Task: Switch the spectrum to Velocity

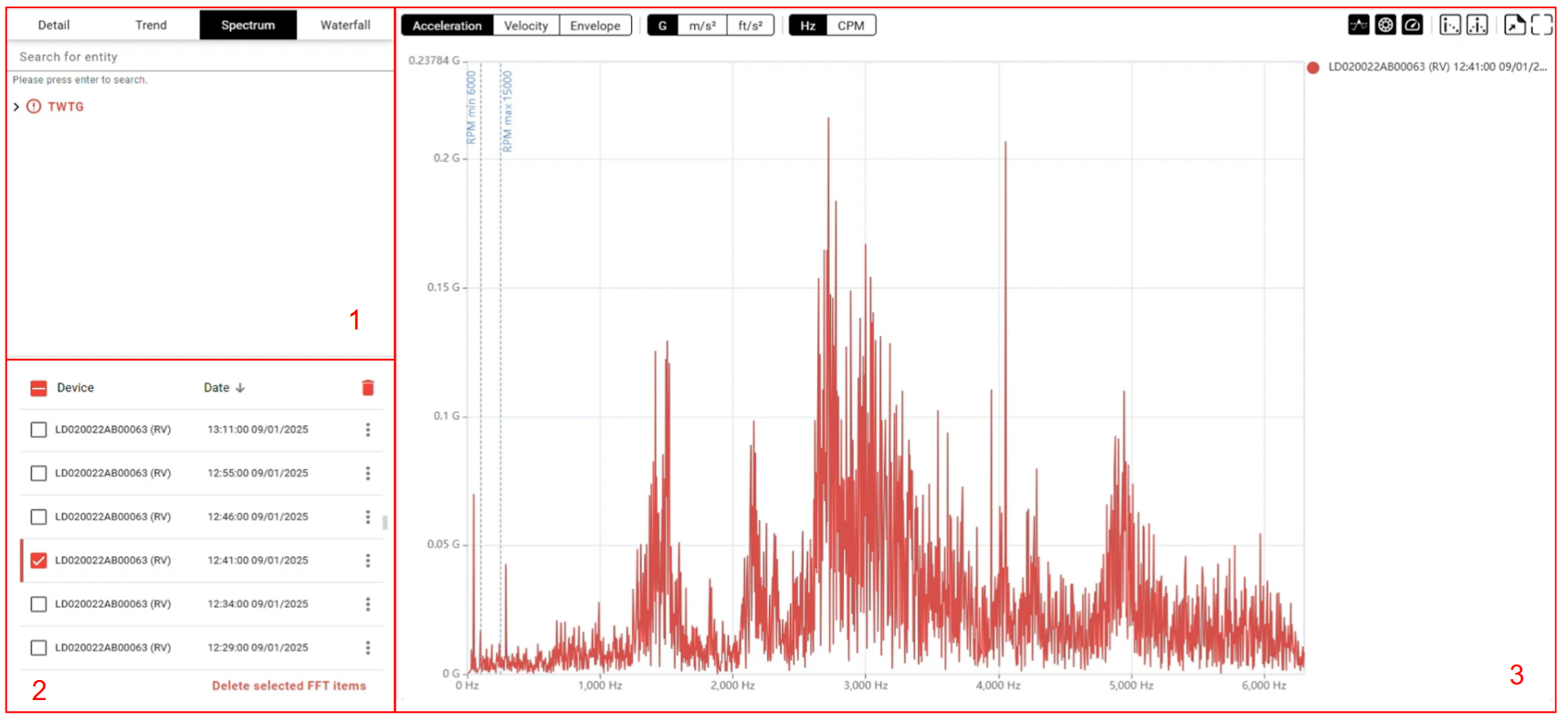Action: click(526, 26)
